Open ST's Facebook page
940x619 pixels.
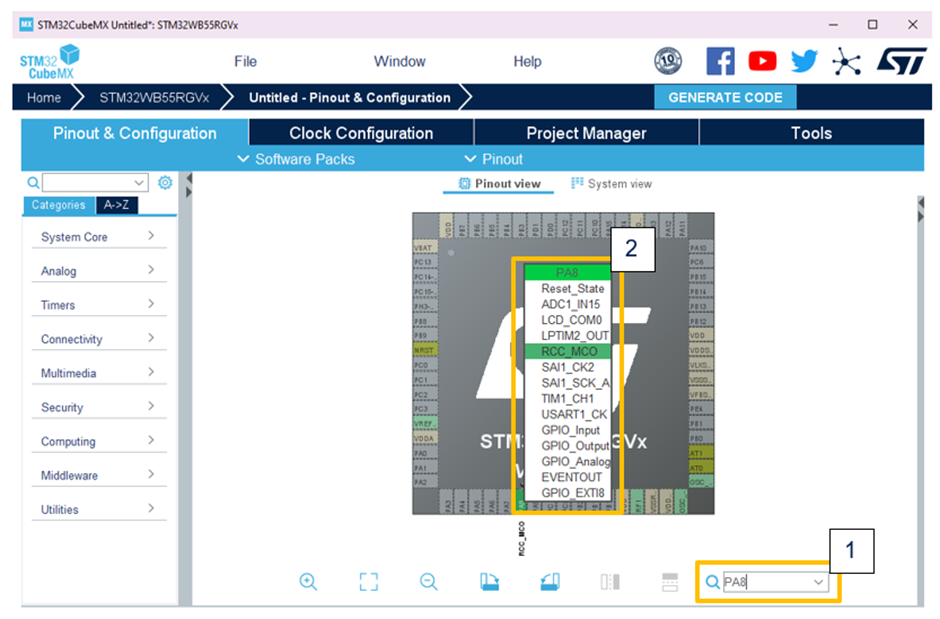point(720,60)
